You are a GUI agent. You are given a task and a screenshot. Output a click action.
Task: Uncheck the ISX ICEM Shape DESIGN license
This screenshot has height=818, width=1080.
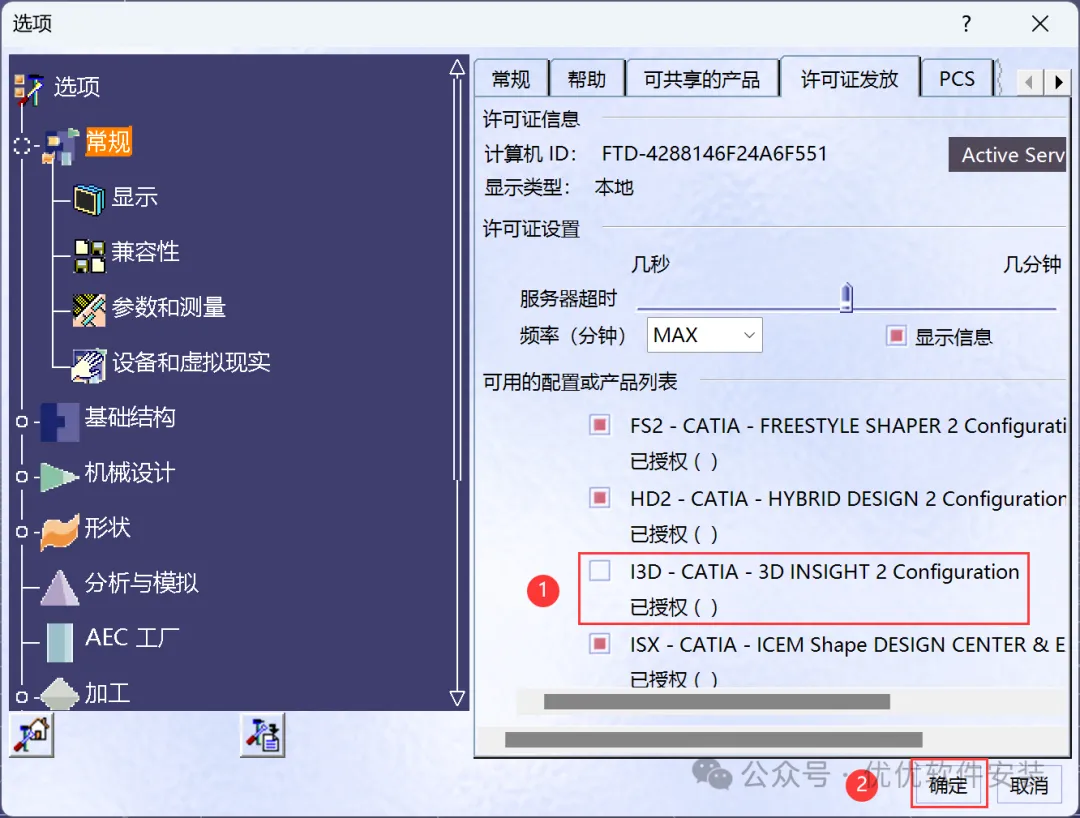pos(600,643)
